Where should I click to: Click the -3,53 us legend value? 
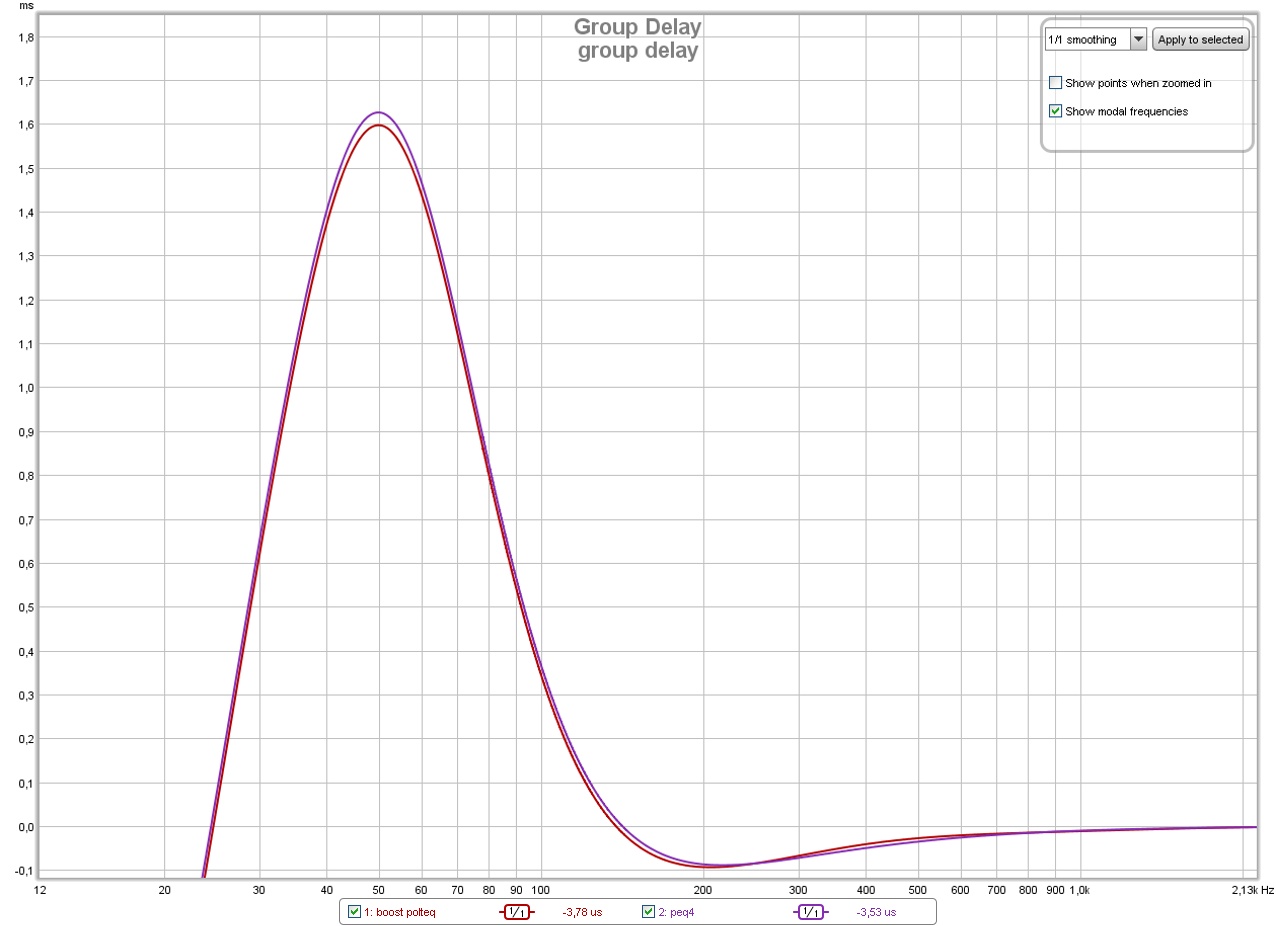click(x=877, y=912)
